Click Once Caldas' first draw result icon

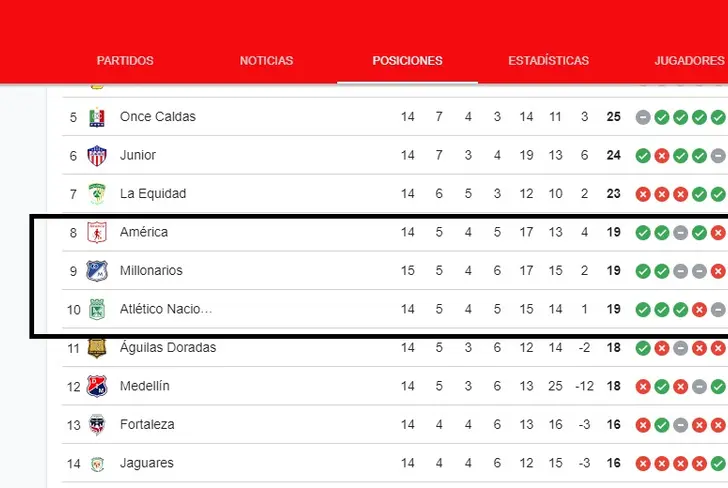click(x=643, y=117)
